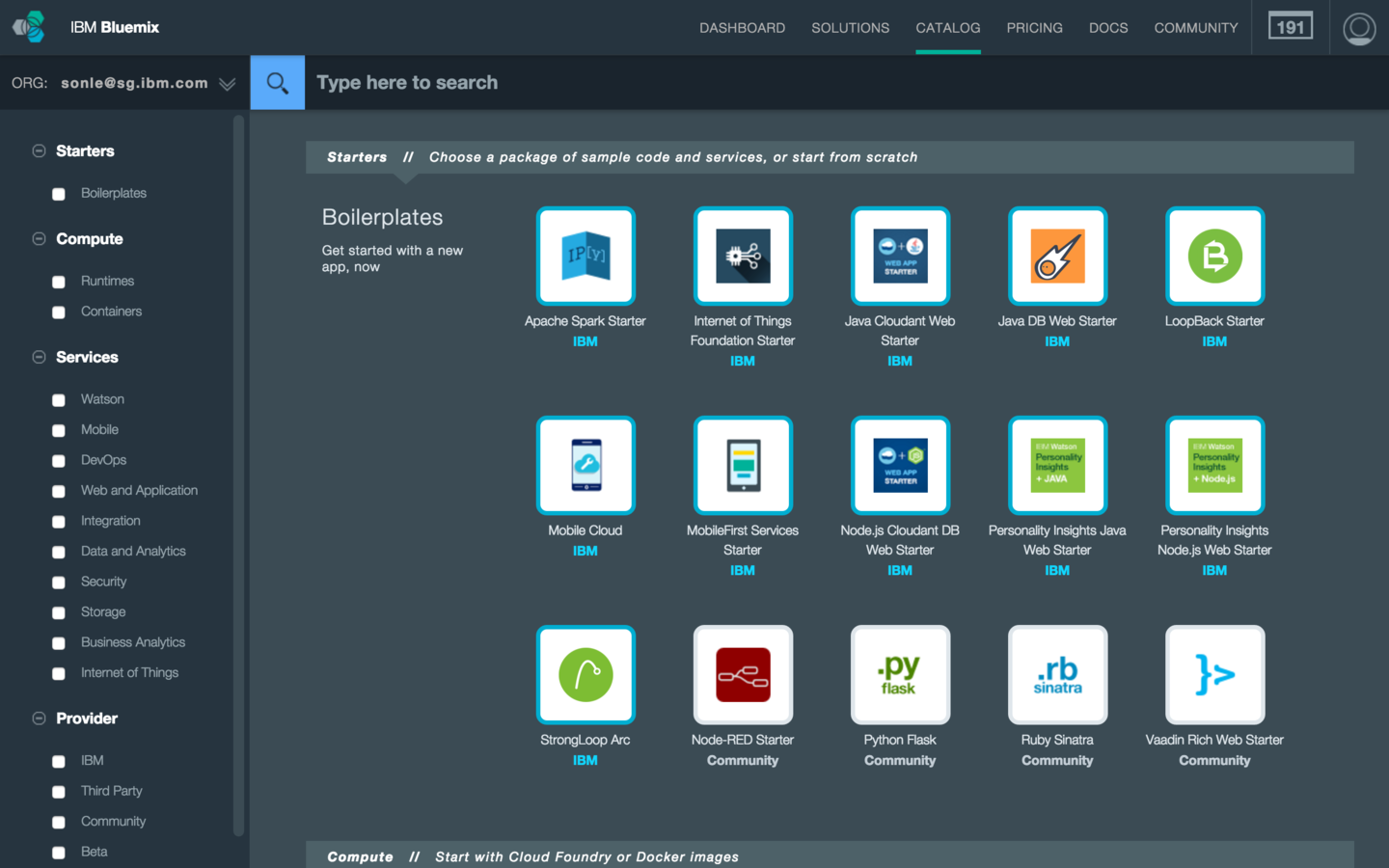This screenshot has width=1389, height=868.
Task: Open the Vaadin Rich Web Starter icon
Action: [1214, 674]
